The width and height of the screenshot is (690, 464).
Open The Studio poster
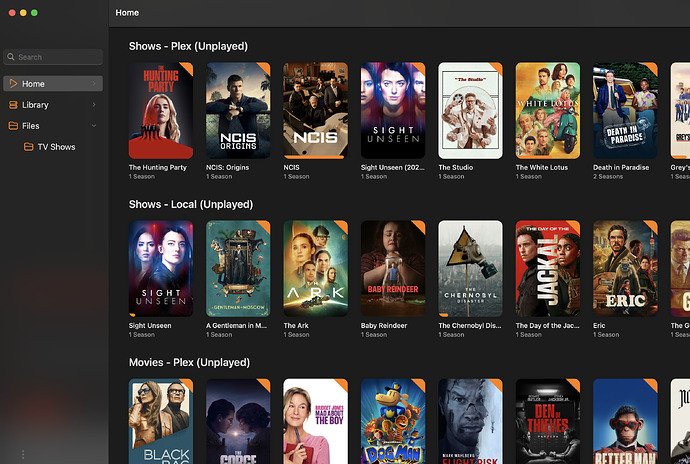[470, 110]
